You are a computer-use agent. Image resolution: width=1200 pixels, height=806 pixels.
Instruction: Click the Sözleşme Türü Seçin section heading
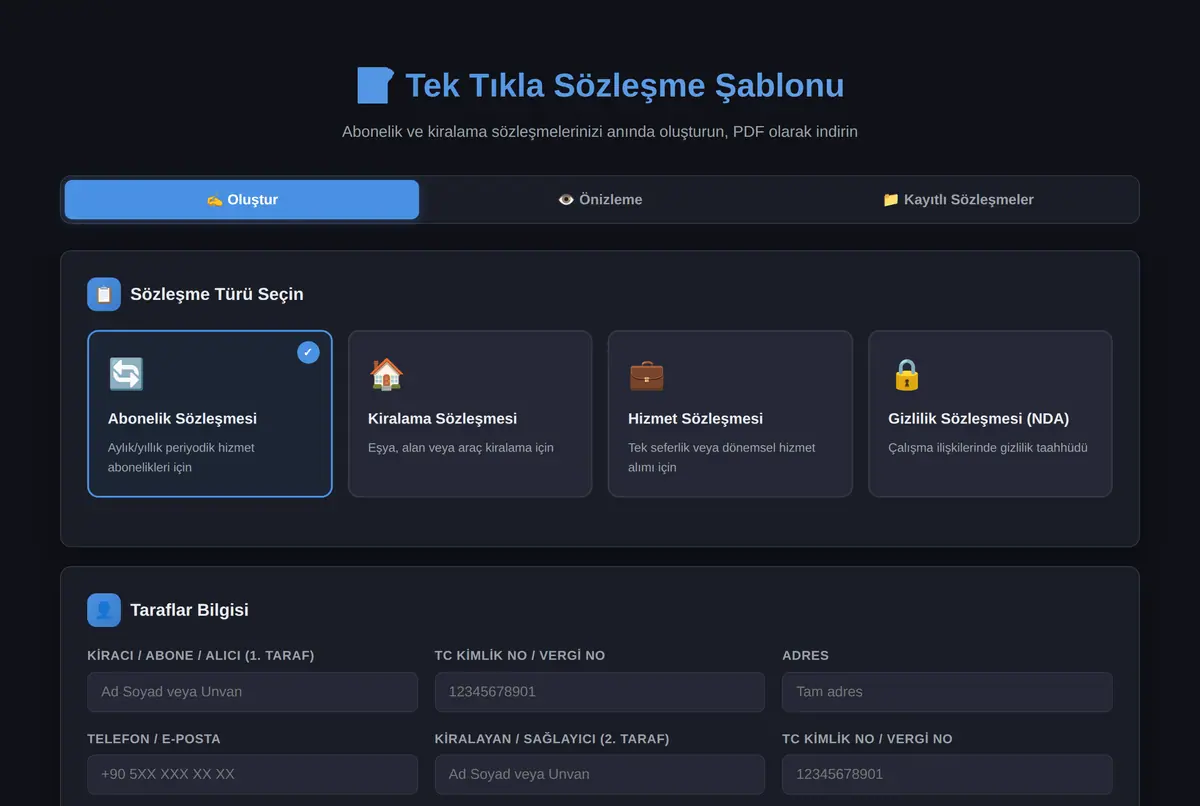tap(217, 294)
